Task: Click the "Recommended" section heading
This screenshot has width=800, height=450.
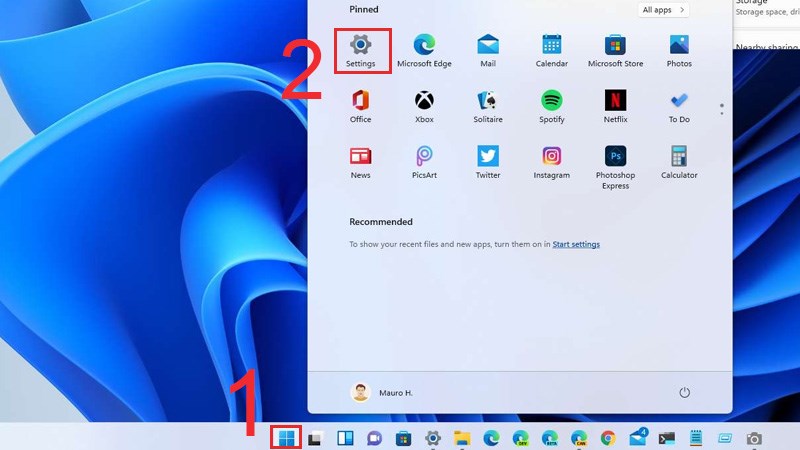Action: (x=381, y=222)
